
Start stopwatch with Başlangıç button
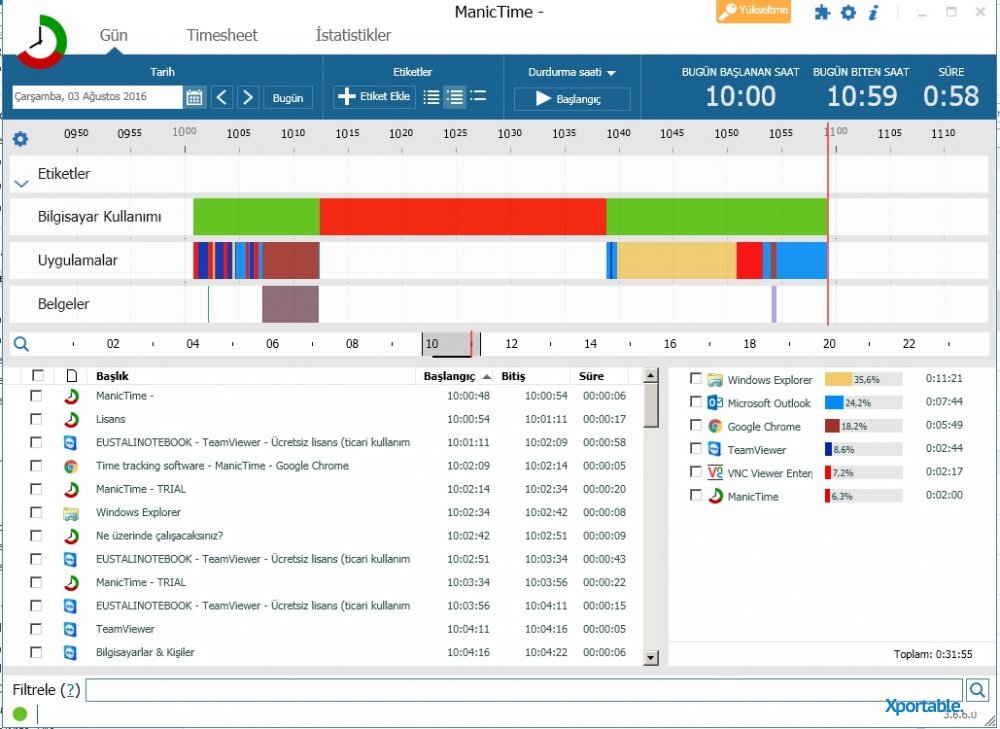pyautogui.click(x=572, y=99)
